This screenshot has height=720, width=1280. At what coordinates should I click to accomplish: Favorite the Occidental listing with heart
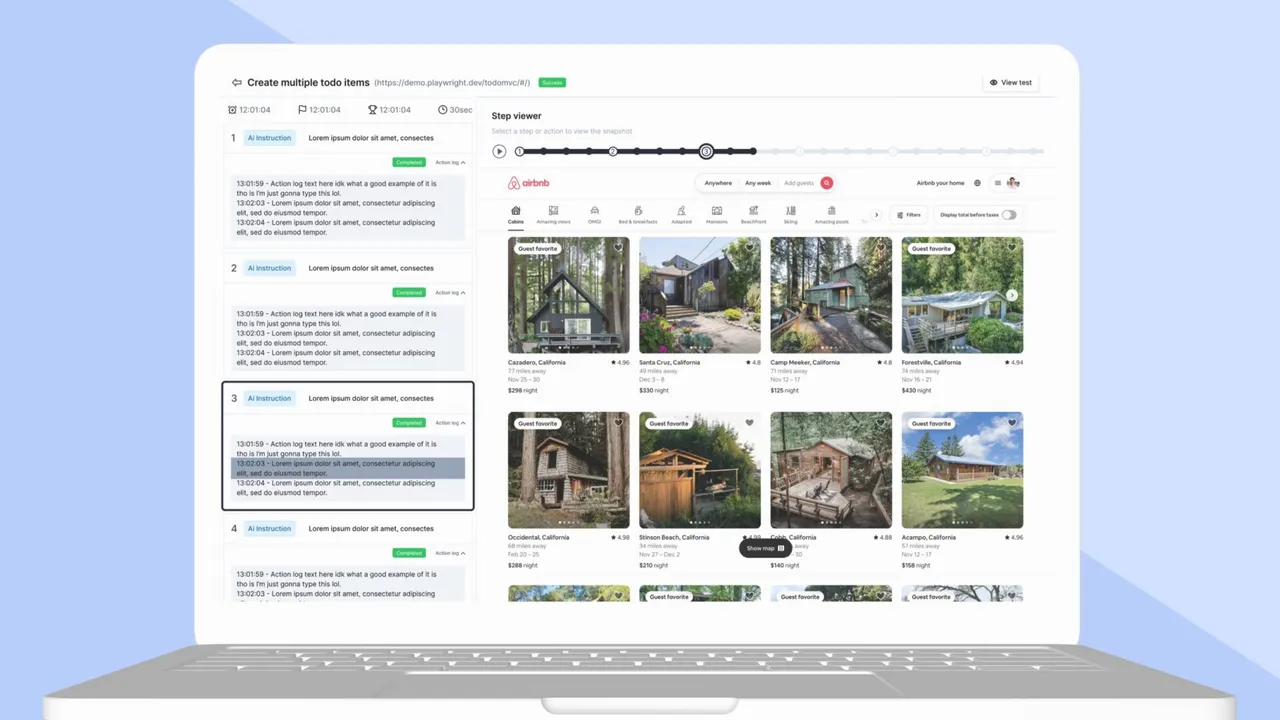[618, 423]
